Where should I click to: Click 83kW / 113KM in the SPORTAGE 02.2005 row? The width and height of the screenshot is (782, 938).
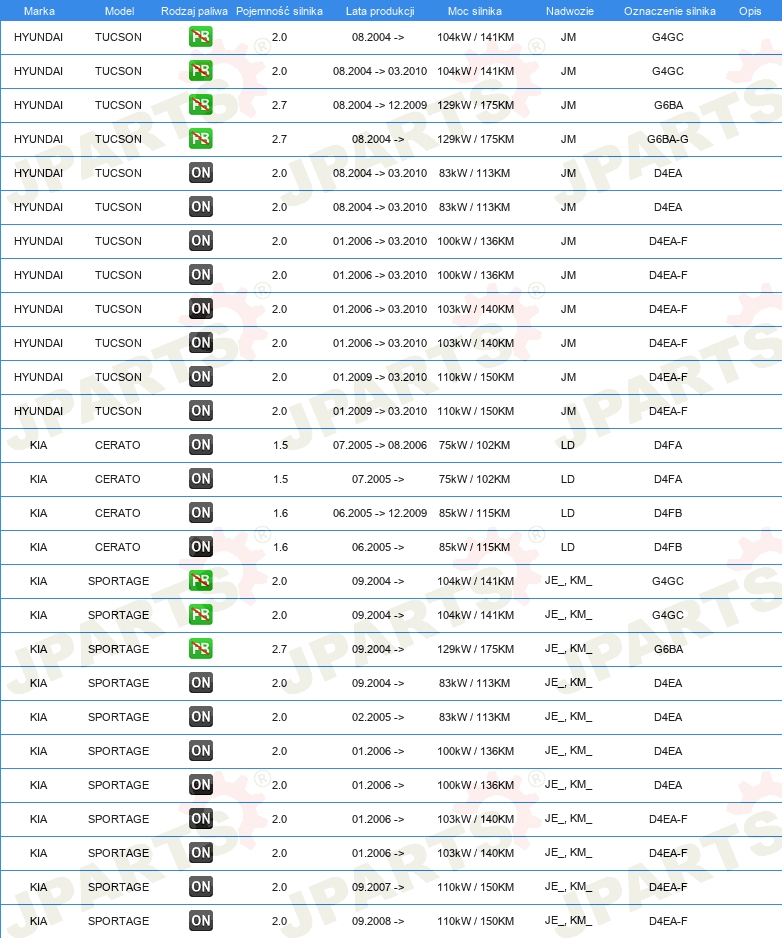coord(474,717)
